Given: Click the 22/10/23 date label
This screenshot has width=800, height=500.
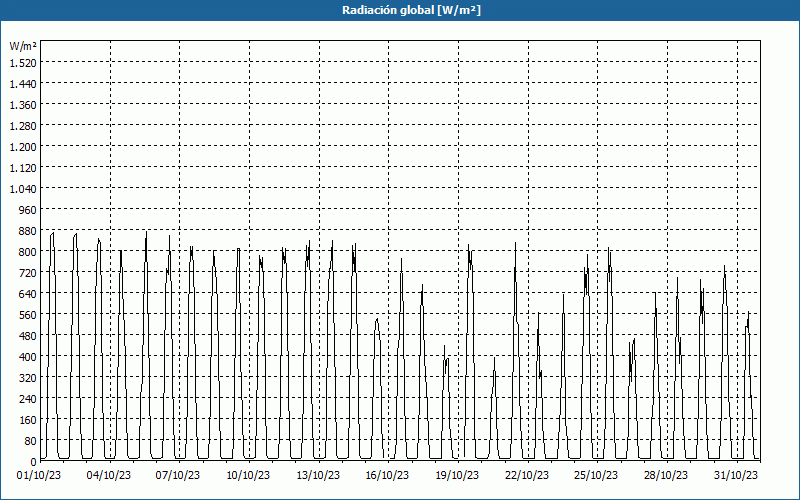Looking at the screenshot, I should (527, 476).
